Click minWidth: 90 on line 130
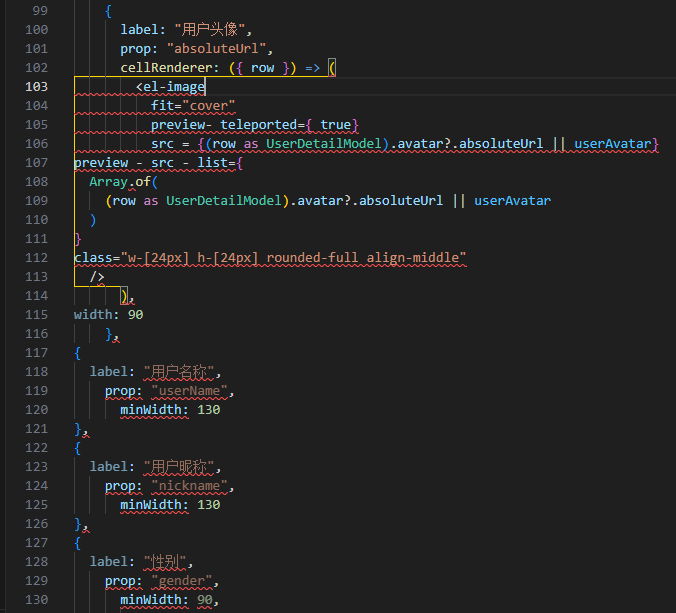Screen dimensions: 676x613 click(166, 600)
